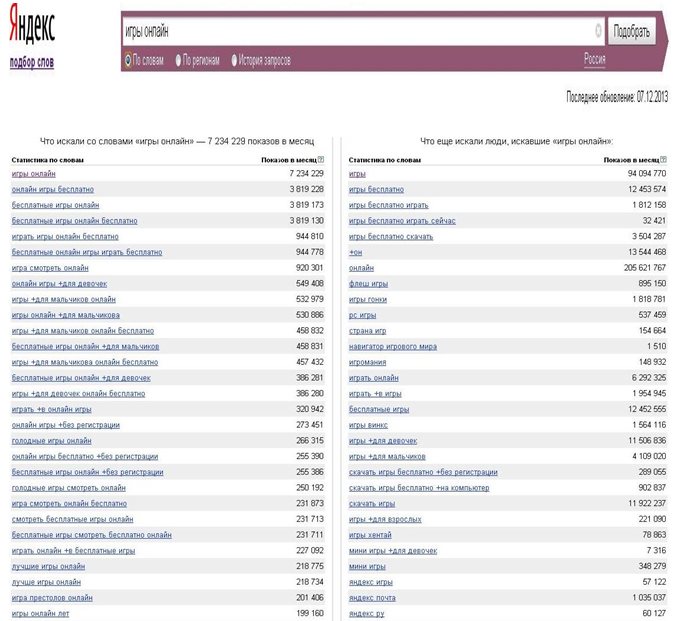Click the Яндекс logo

(32, 25)
